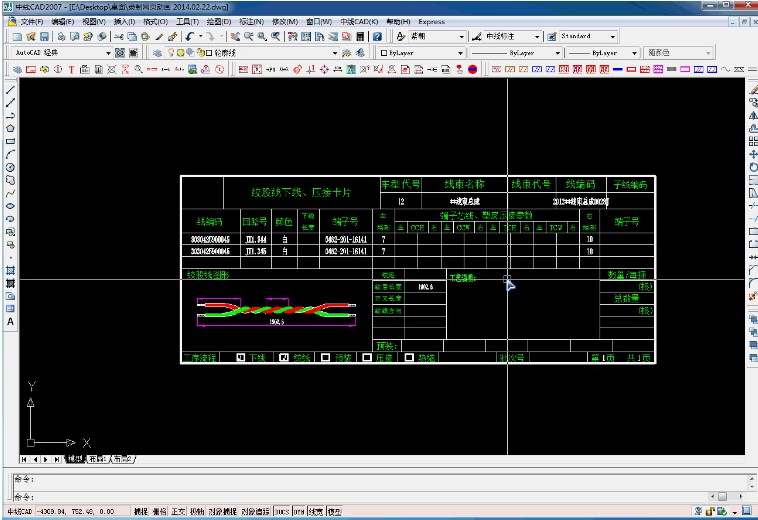Click the 线宽 lineweight status button

point(315,511)
